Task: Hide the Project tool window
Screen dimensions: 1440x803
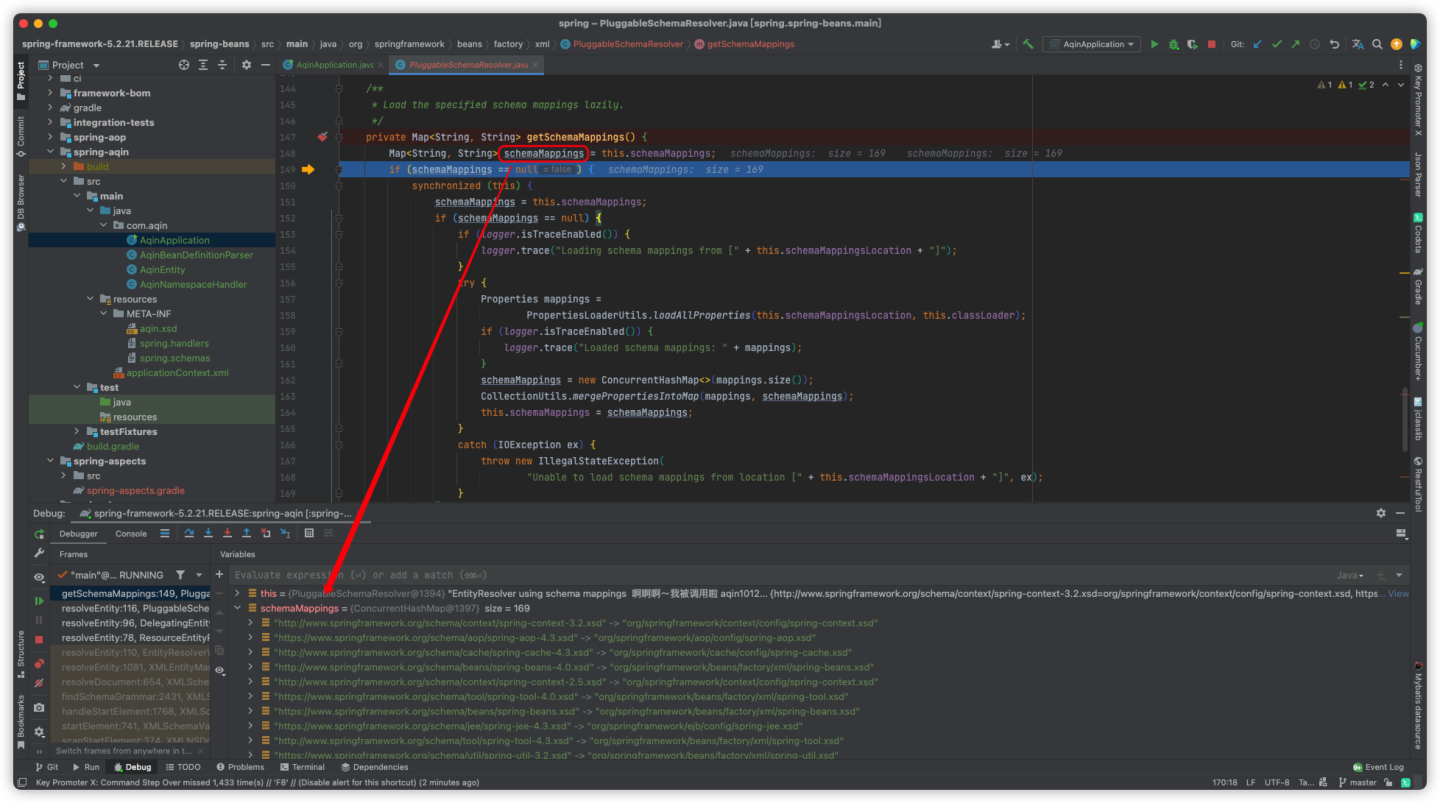Action: click(266, 65)
